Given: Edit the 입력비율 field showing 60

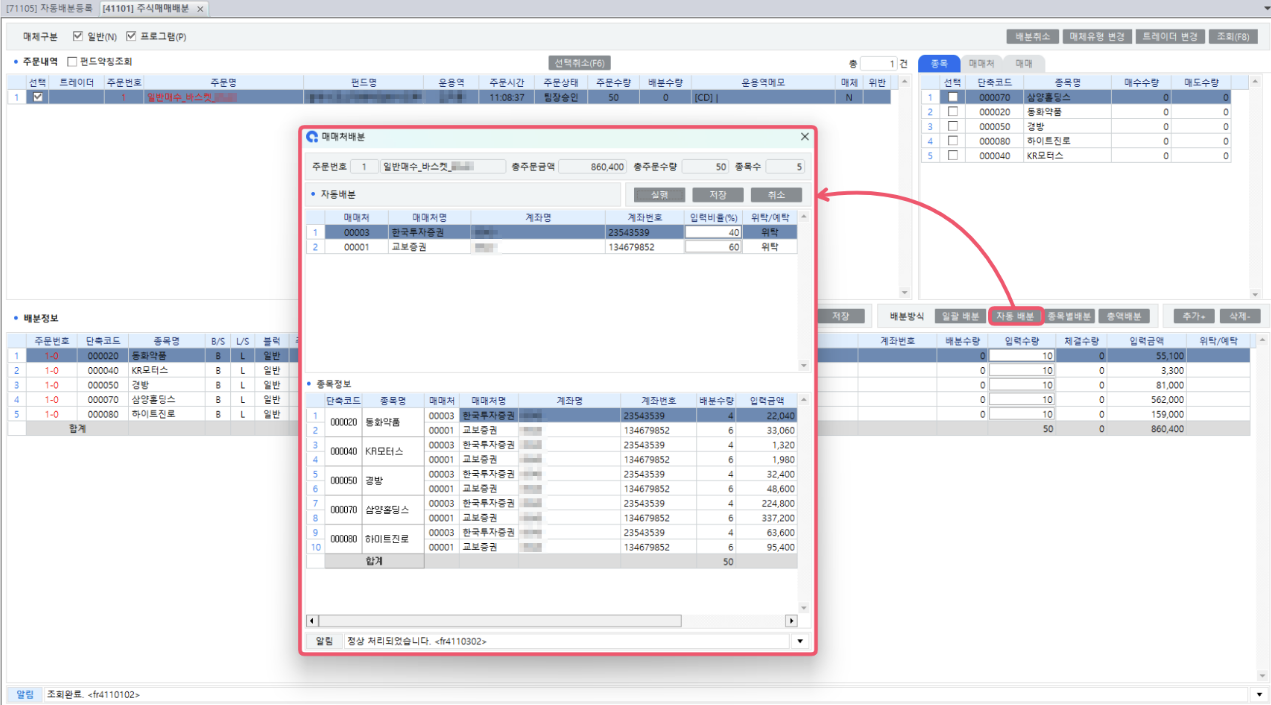Looking at the screenshot, I should coord(714,247).
